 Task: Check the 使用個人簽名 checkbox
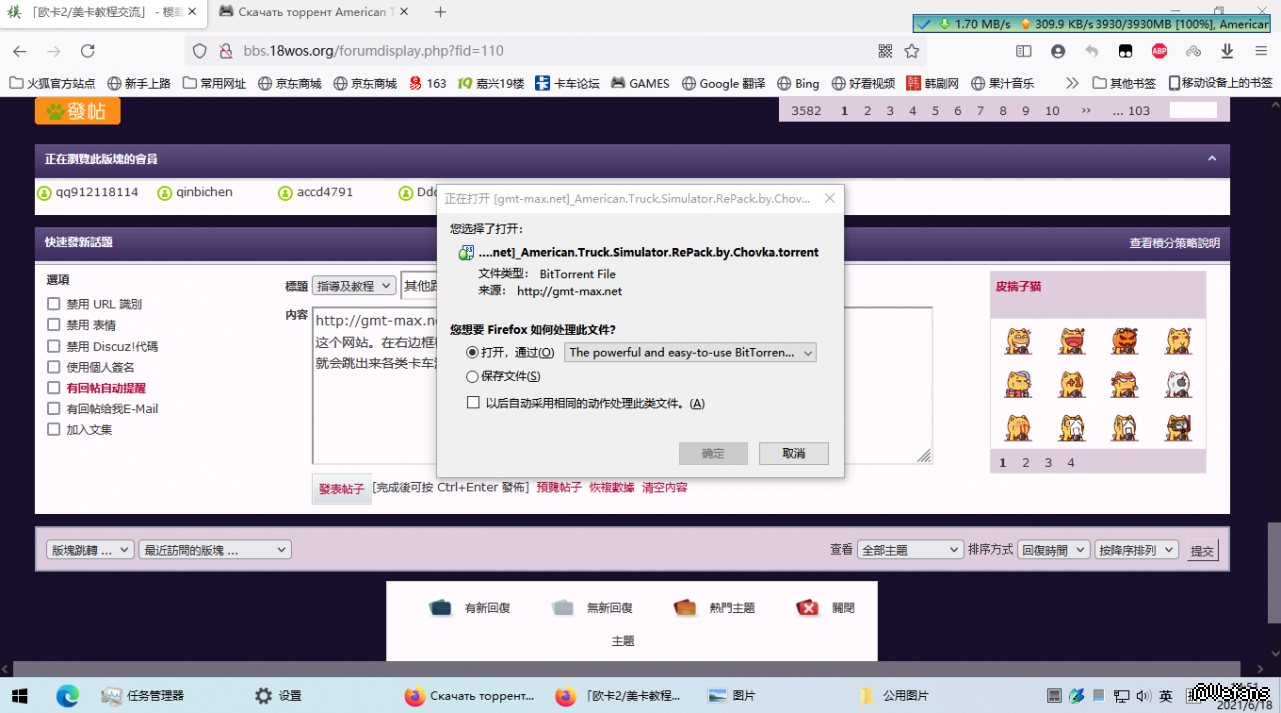54,367
